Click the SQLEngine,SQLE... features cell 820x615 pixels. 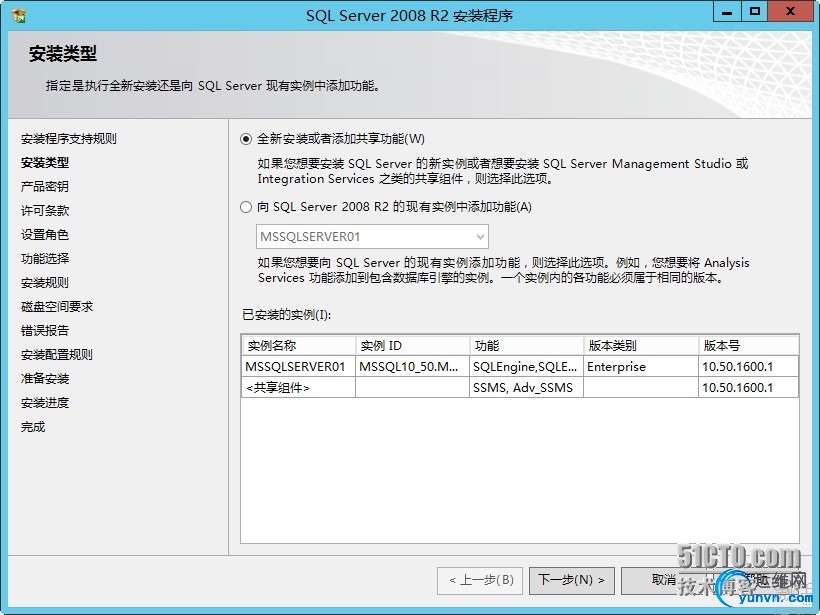click(526, 367)
